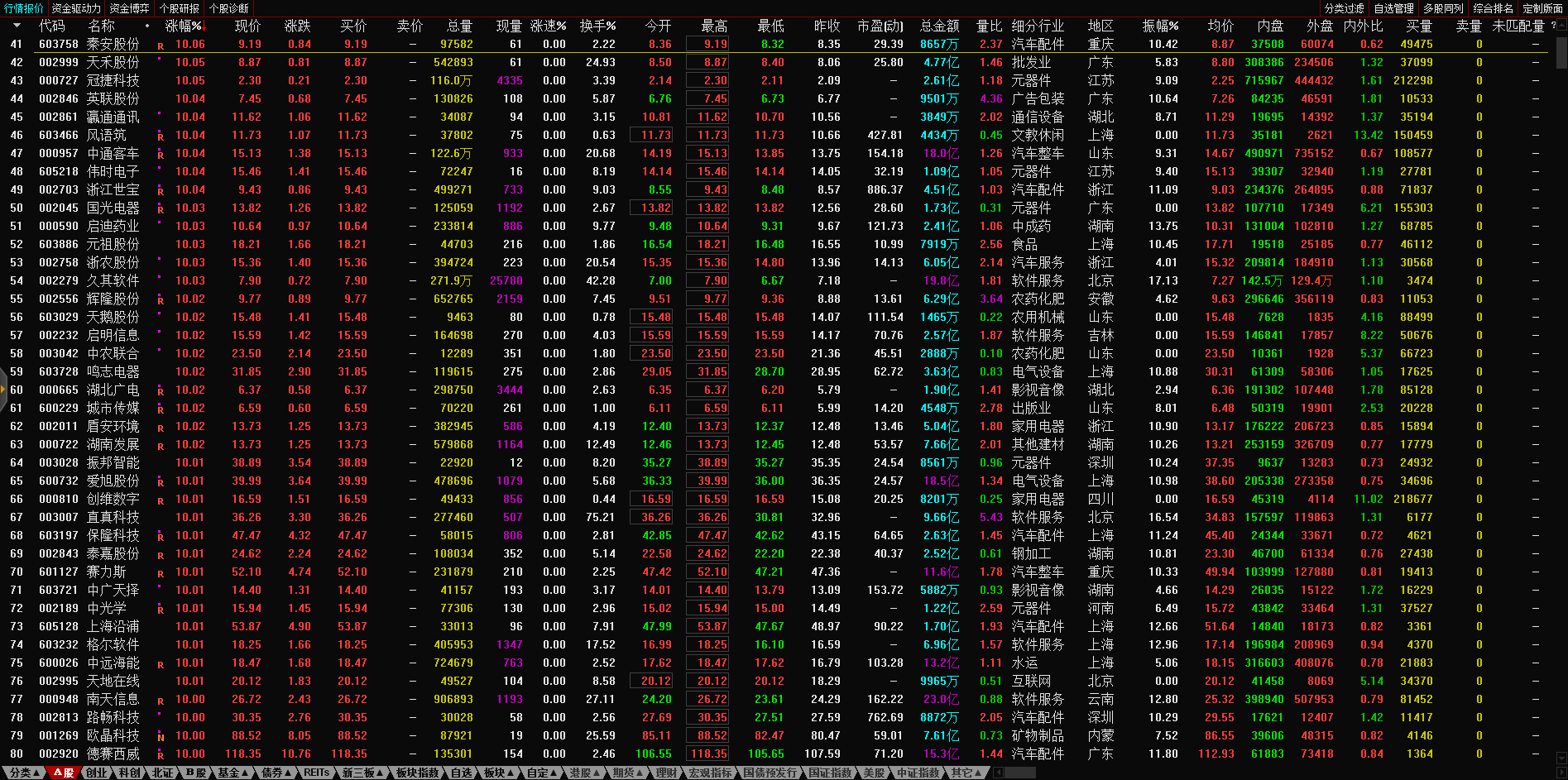
Task: Open the column menu triangle beside 代码
Action: coord(17,26)
